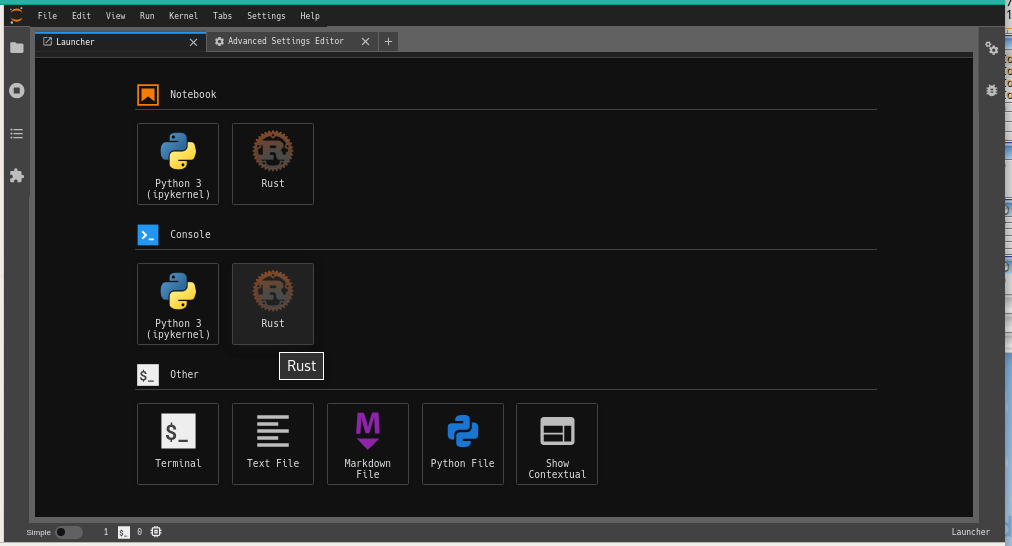Open the Run menu
Image resolution: width=1012 pixels, height=546 pixels.
[147, 15]
